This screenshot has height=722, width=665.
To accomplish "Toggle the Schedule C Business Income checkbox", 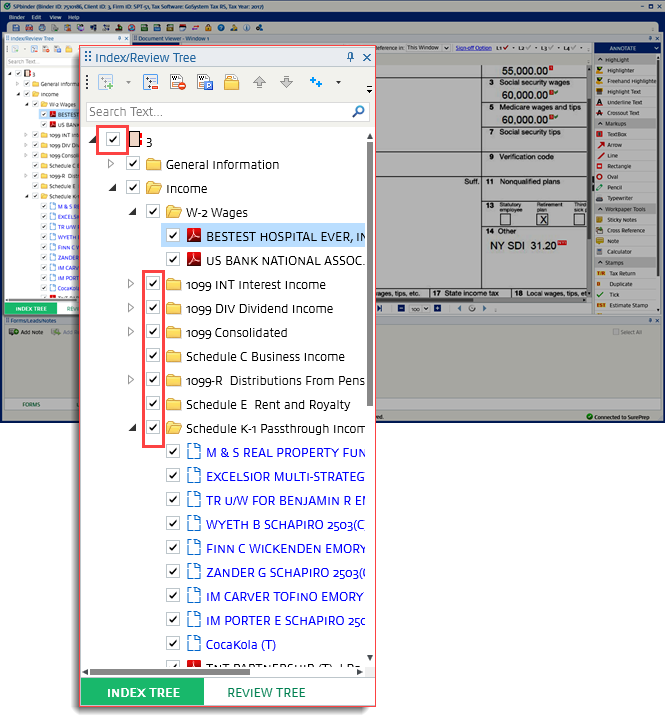I will tap(153, 356).
